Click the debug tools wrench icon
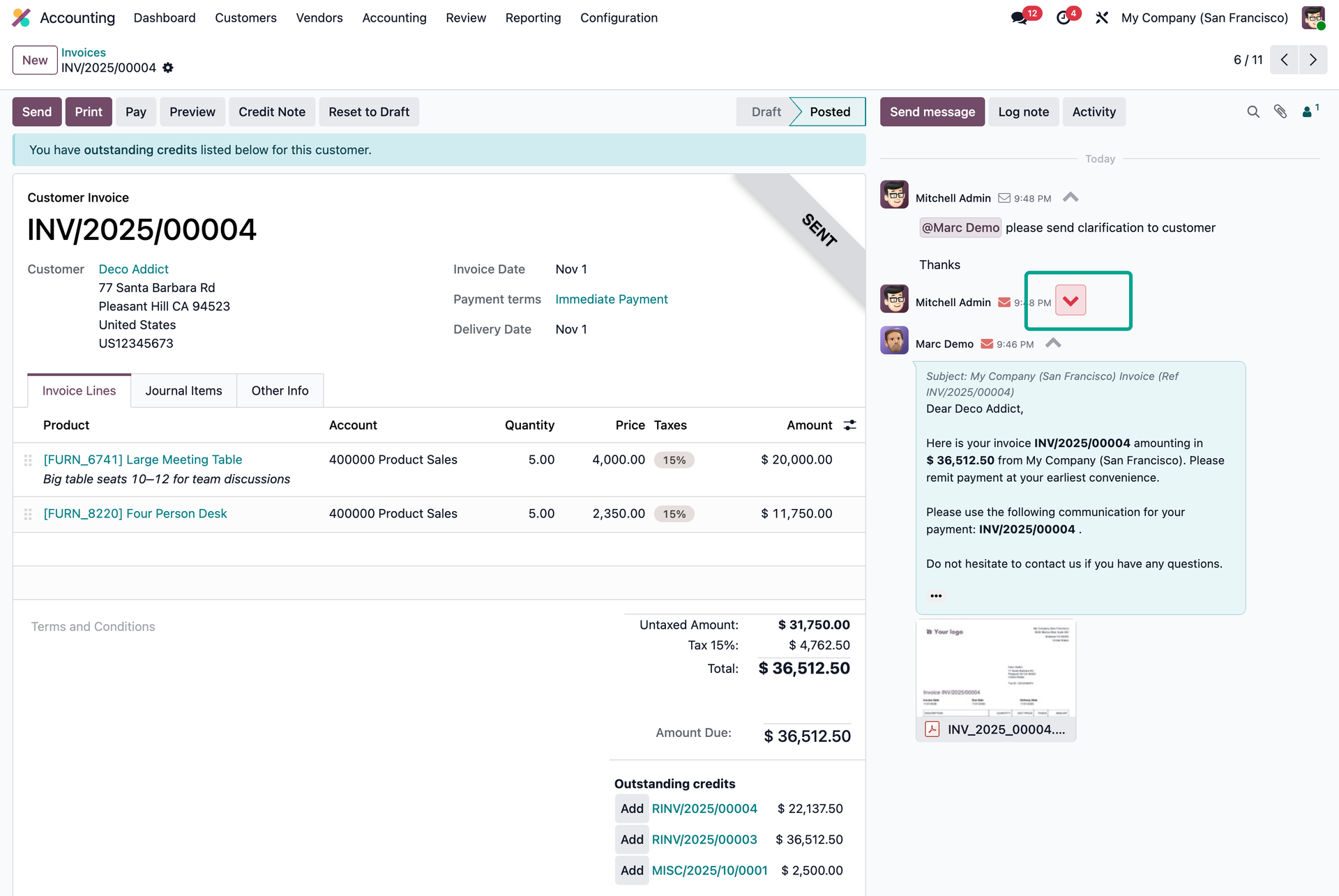Image resolution: width=1339 pixels, height=896 pixels. [1102, 18]
